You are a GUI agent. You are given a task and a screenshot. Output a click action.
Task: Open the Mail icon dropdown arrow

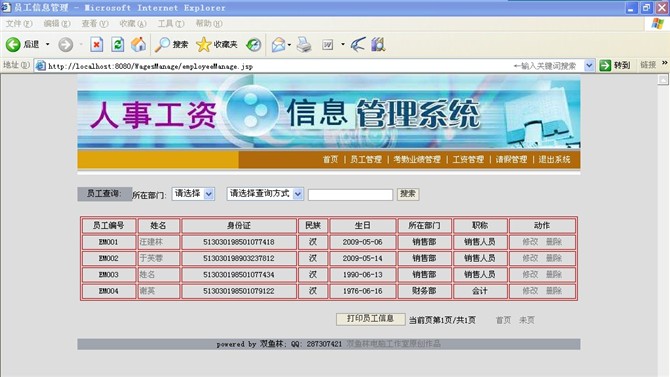tap(289, 44)
